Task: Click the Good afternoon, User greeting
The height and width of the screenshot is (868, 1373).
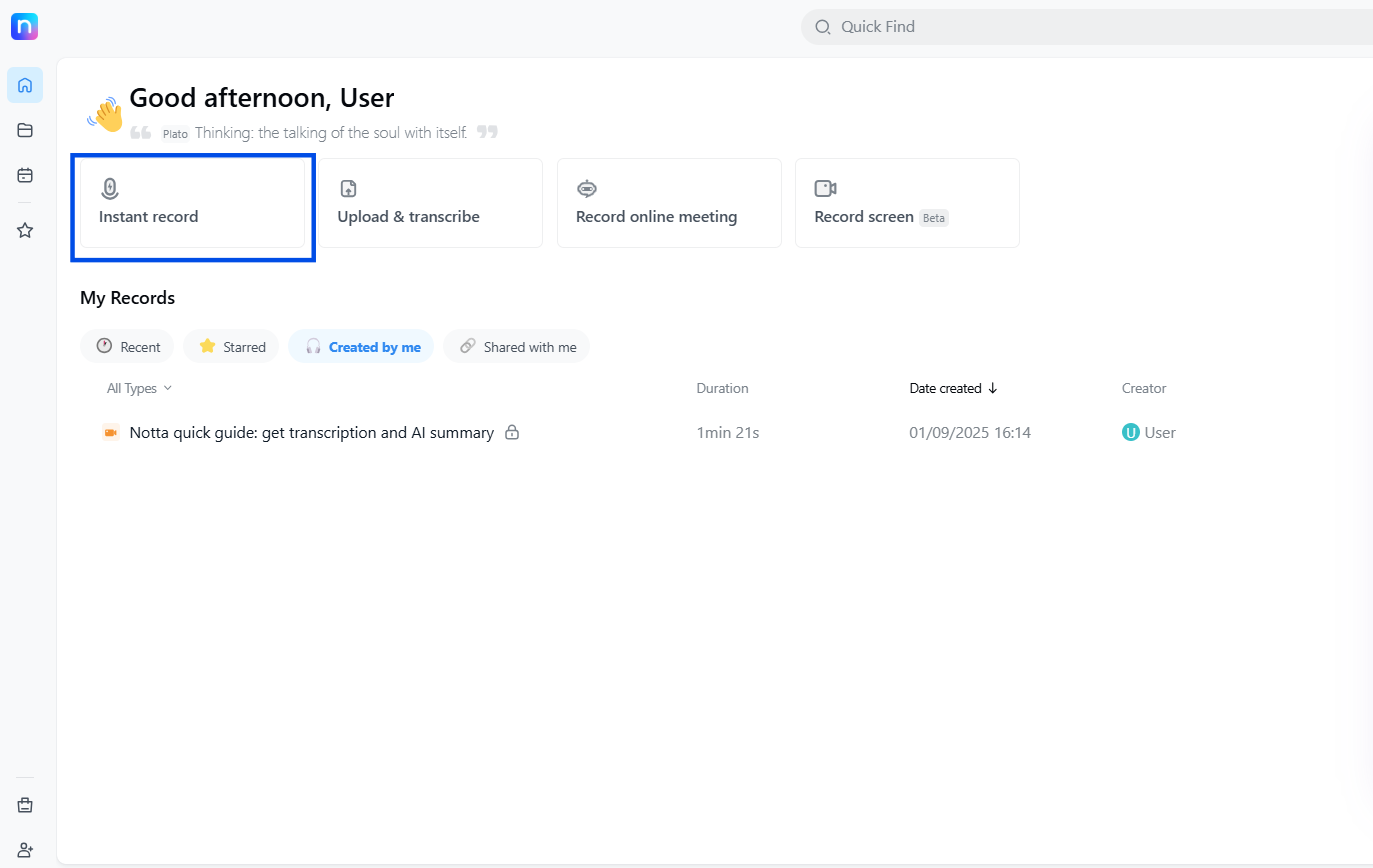Action: coord(262,98)
